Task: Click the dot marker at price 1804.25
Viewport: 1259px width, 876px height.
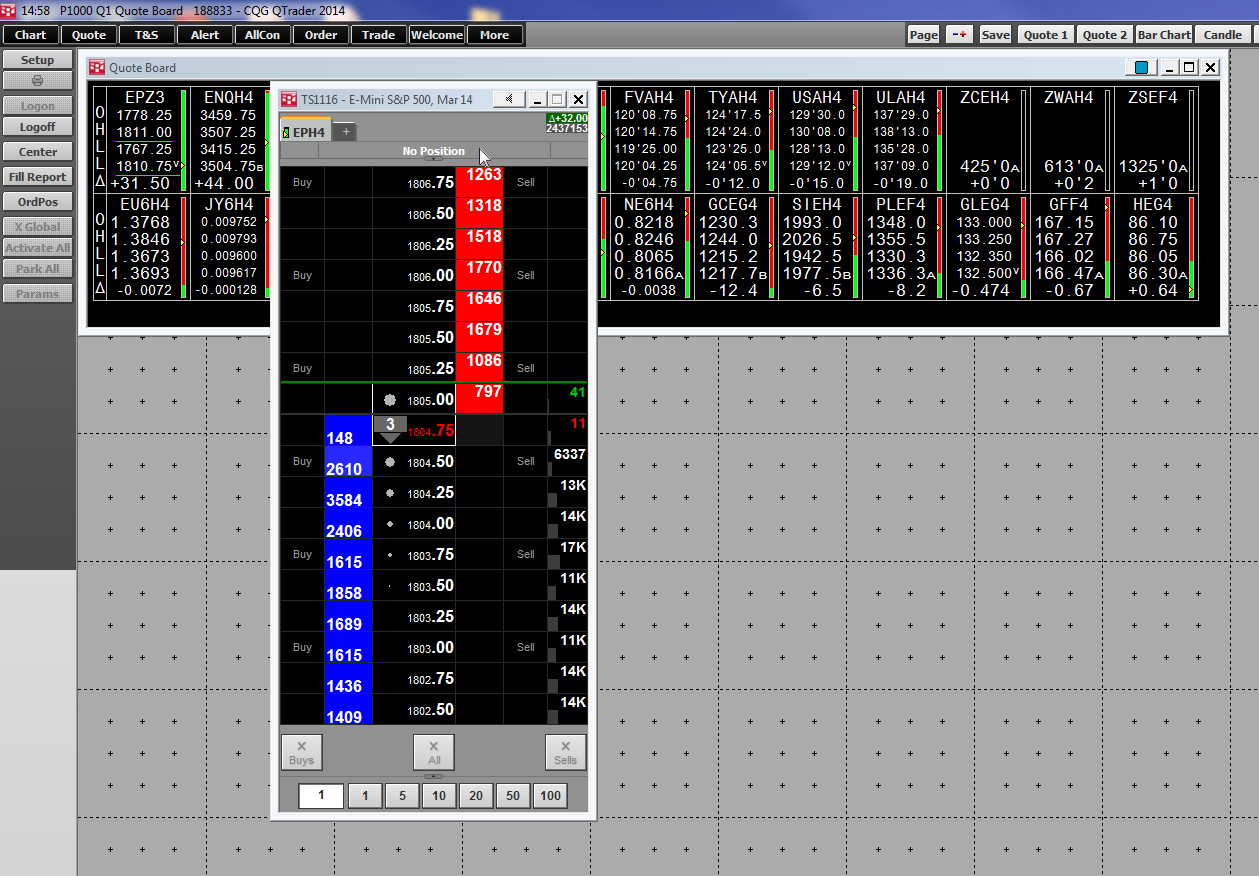Action: (x=389, y=493)
